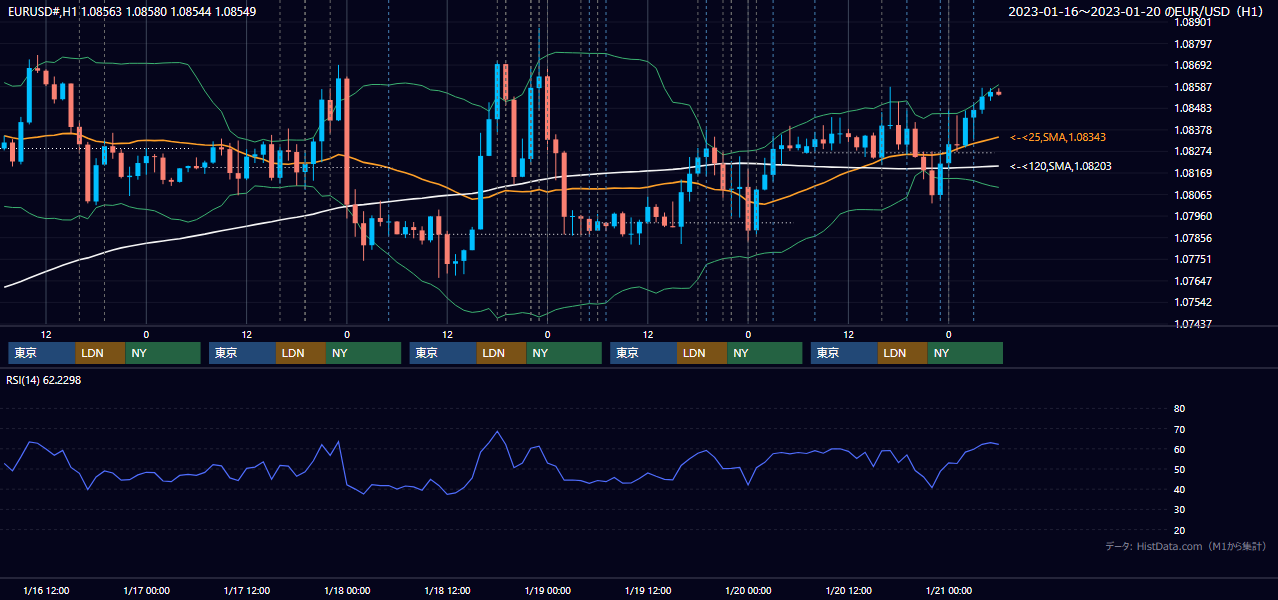Click price axis value 1.08587
The height and width of the screenshot is (600, 1278).
tap(1192, 87)
